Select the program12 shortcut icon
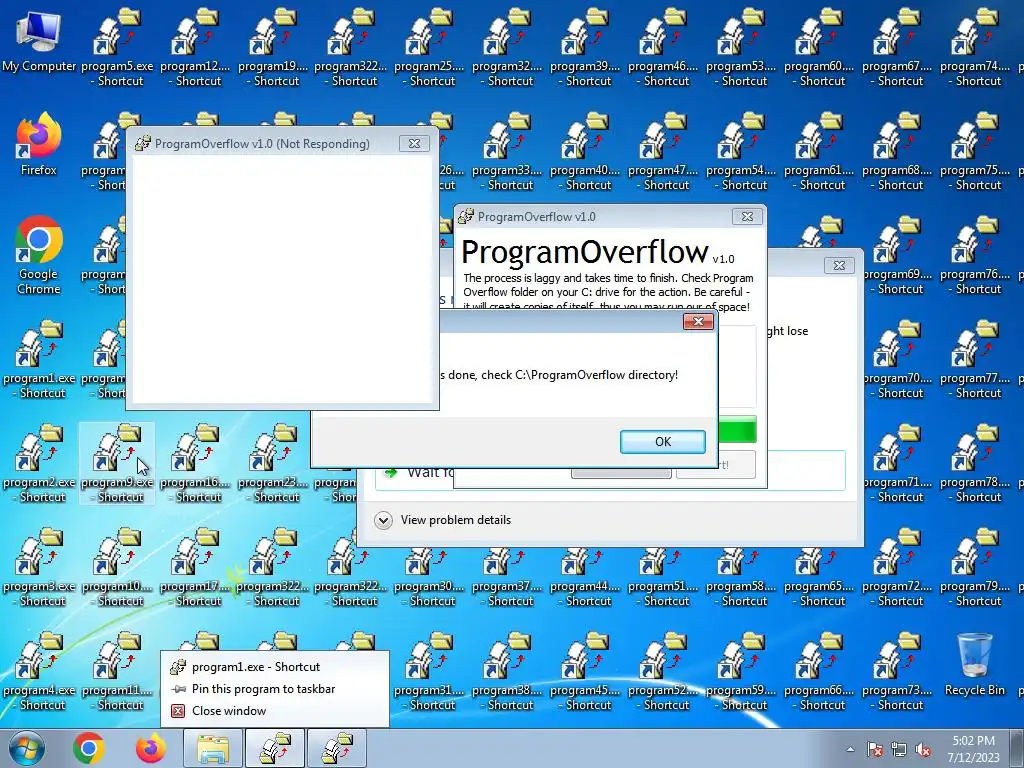The height and width of the screenshot is (768, 1024). click(x=195, y=47)
